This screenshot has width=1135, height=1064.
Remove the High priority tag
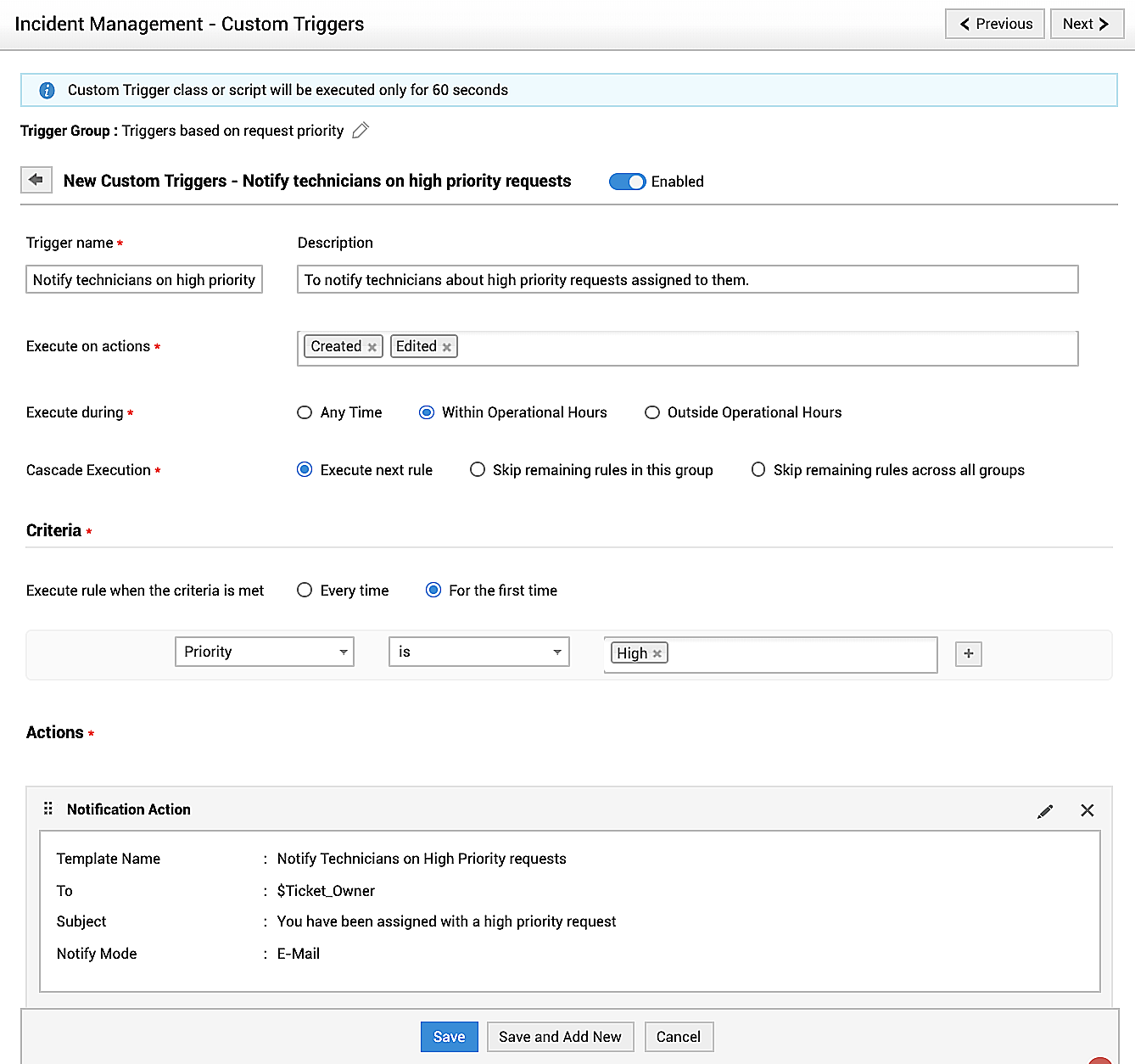(x=657, y=653)
